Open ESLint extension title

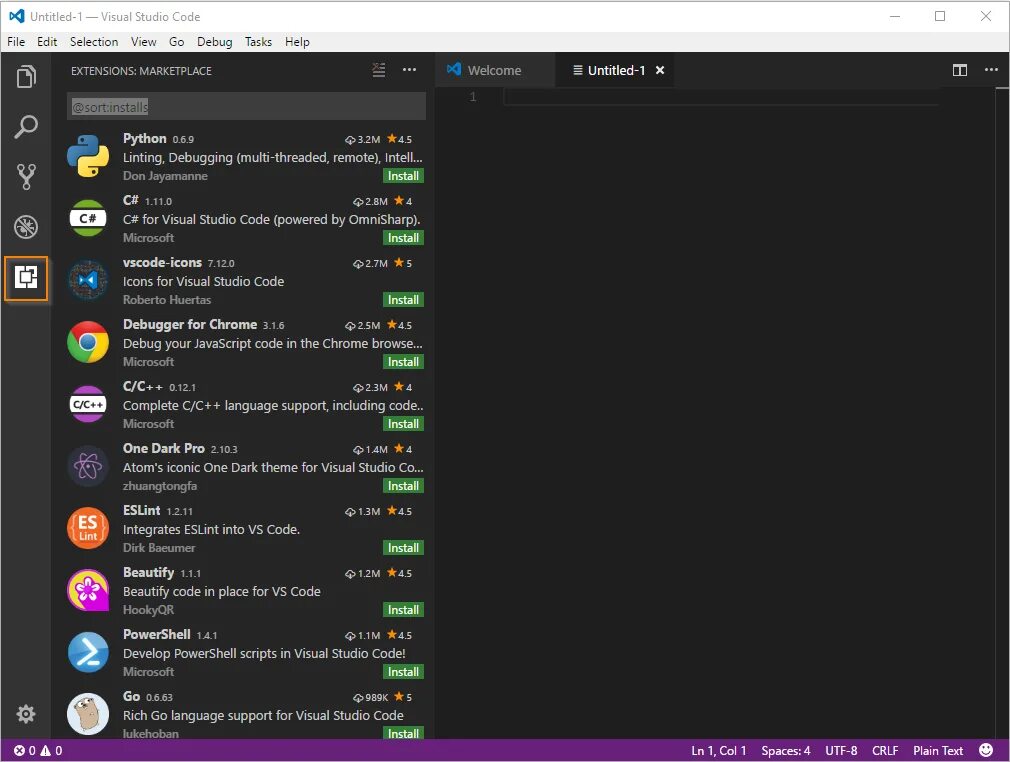pyautogui.click(x=142, y=510)
